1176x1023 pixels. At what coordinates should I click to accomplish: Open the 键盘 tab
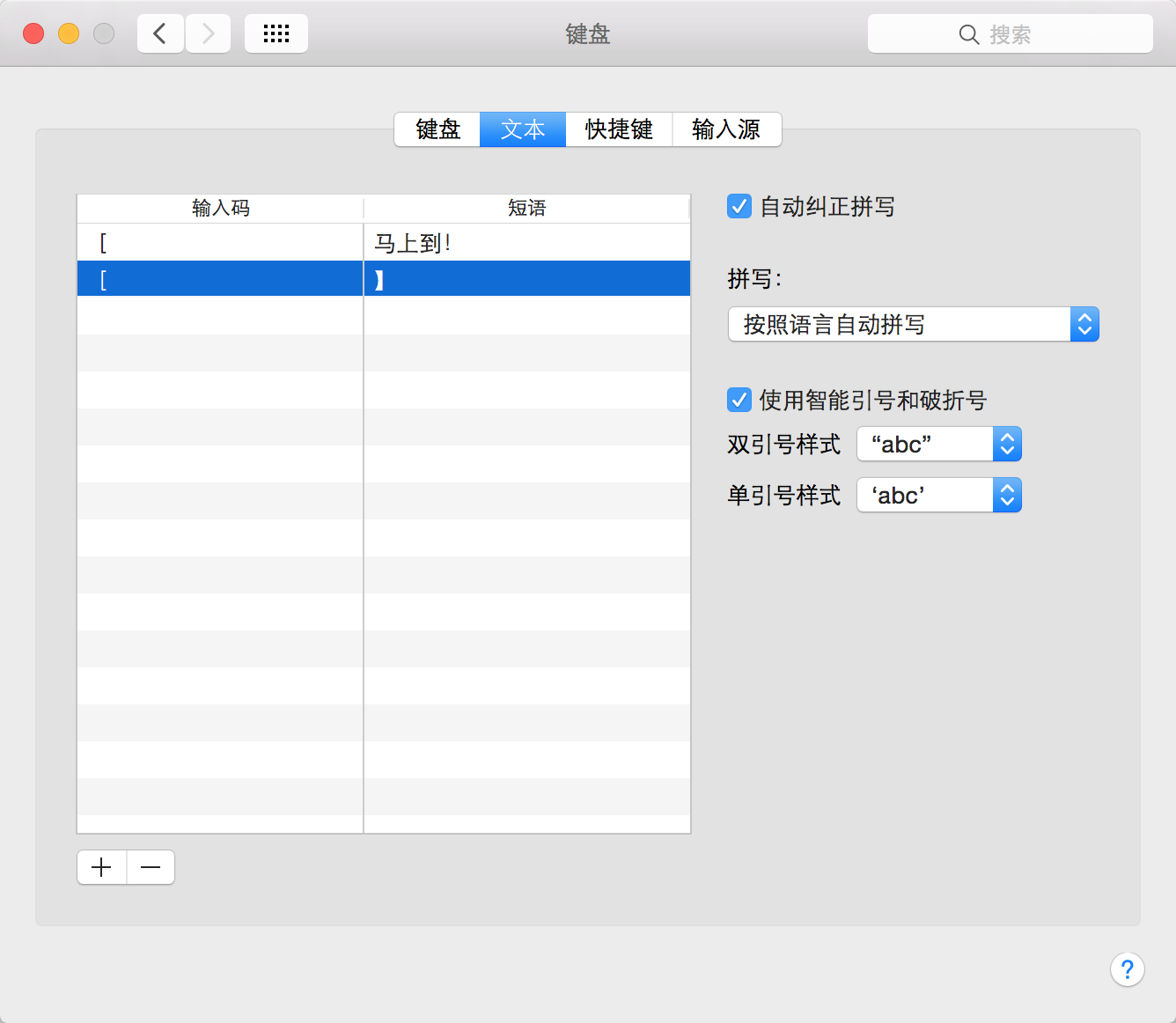437,129
